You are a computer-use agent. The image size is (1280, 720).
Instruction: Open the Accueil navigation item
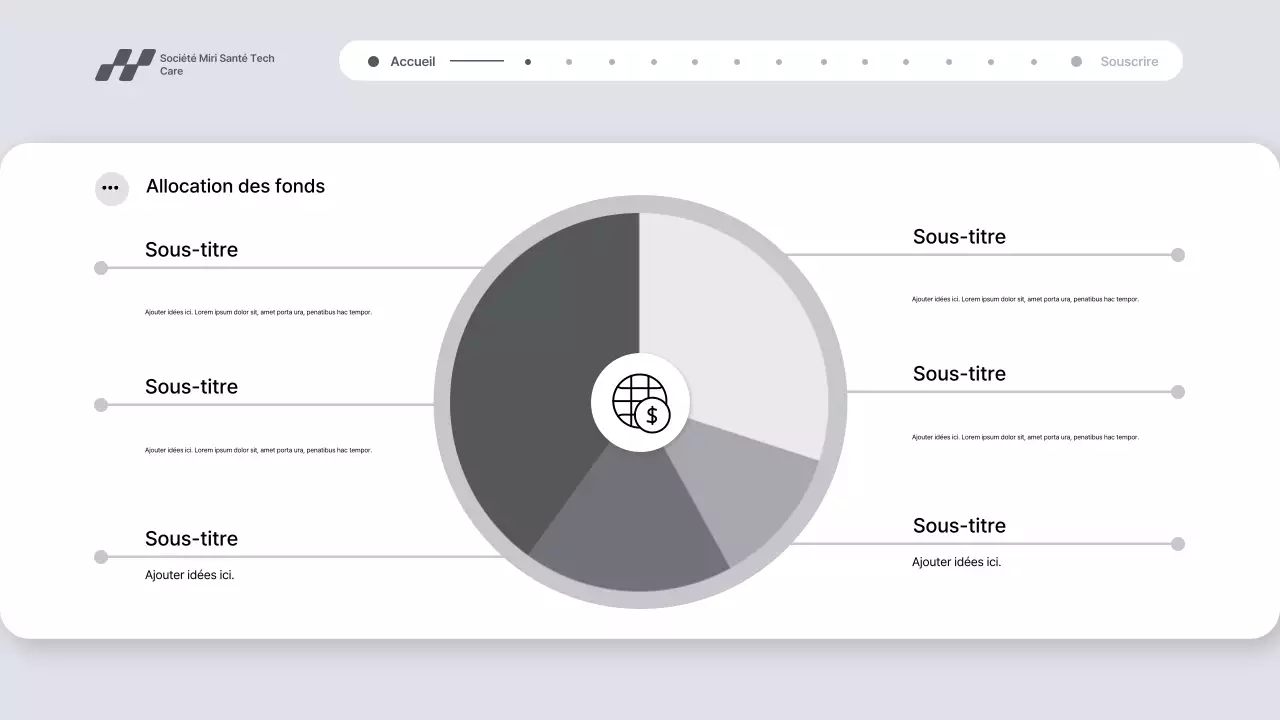point(412,62)
